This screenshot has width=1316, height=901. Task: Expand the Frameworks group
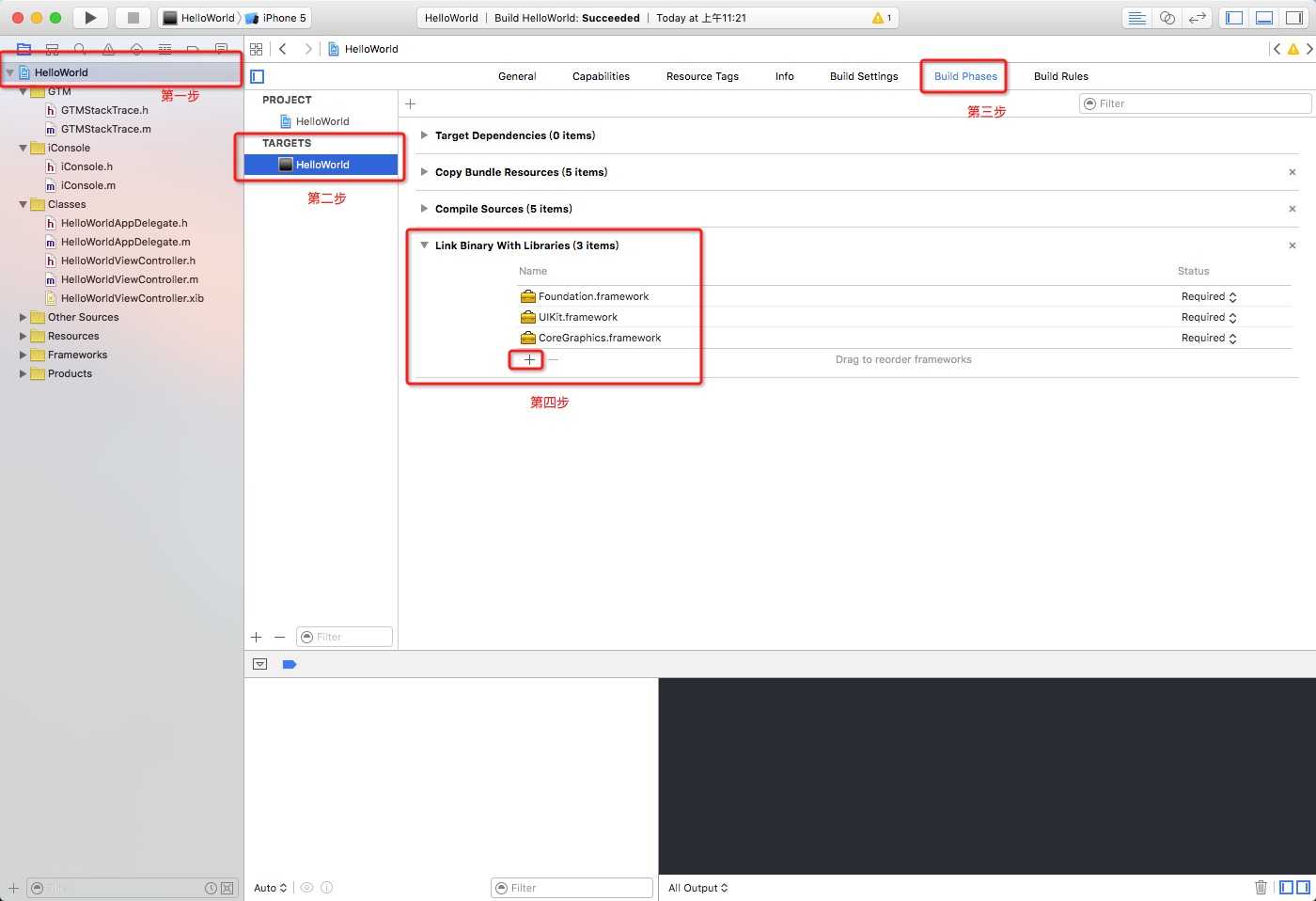pos(23,355)
